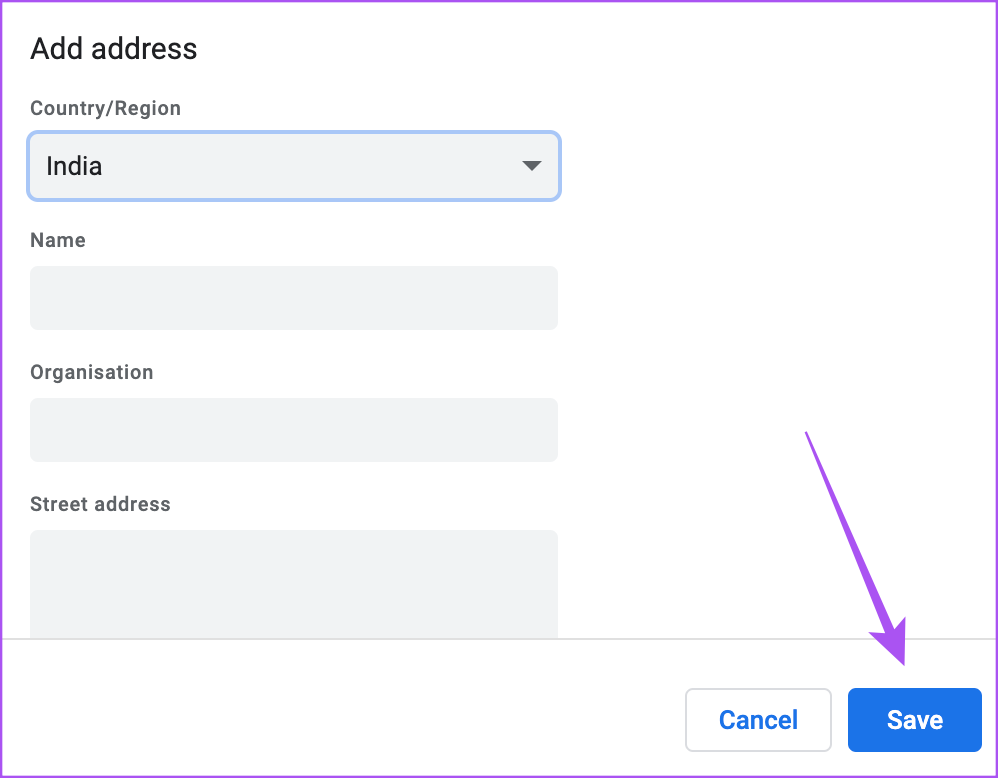Click the Name field label
This screenshot has width=998, height=778.
(x=57, y=240)
